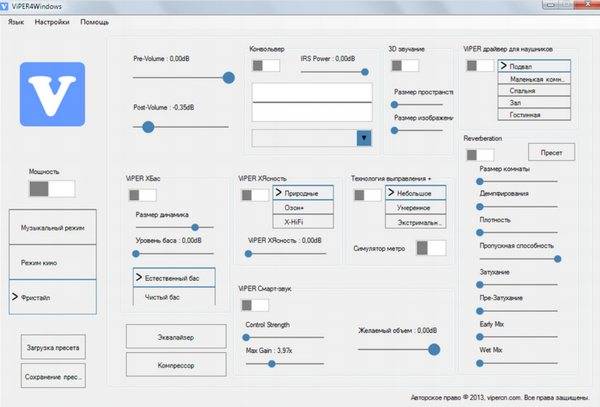Click the ViPER XЯсность level slider

[x=285, y=253]
